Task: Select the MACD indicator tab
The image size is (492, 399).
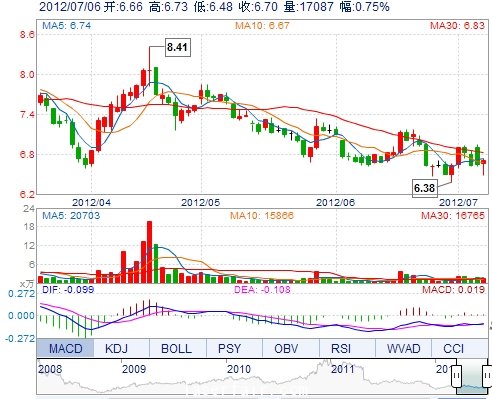Action: (65, 349)
